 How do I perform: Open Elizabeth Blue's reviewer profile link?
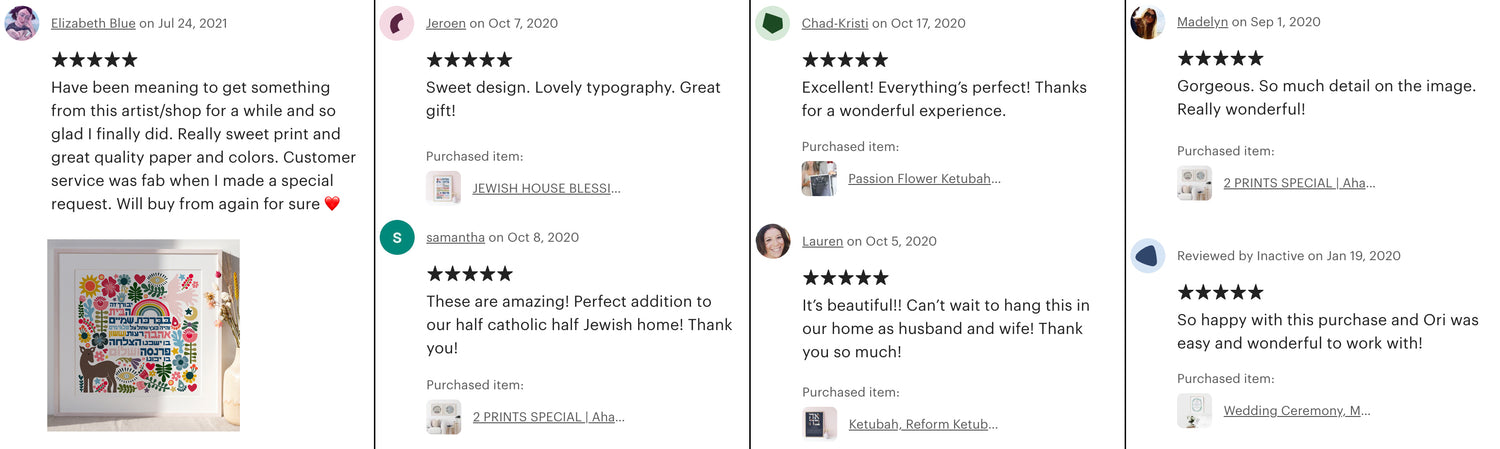coord(93,23)
